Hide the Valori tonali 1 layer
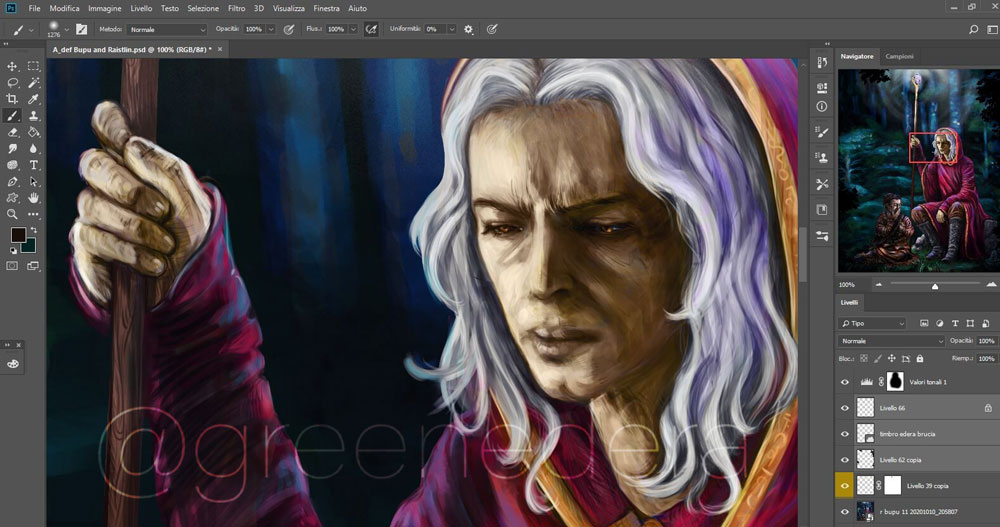The width and height of the screenshot is (1000, 527). coord(845,382)
